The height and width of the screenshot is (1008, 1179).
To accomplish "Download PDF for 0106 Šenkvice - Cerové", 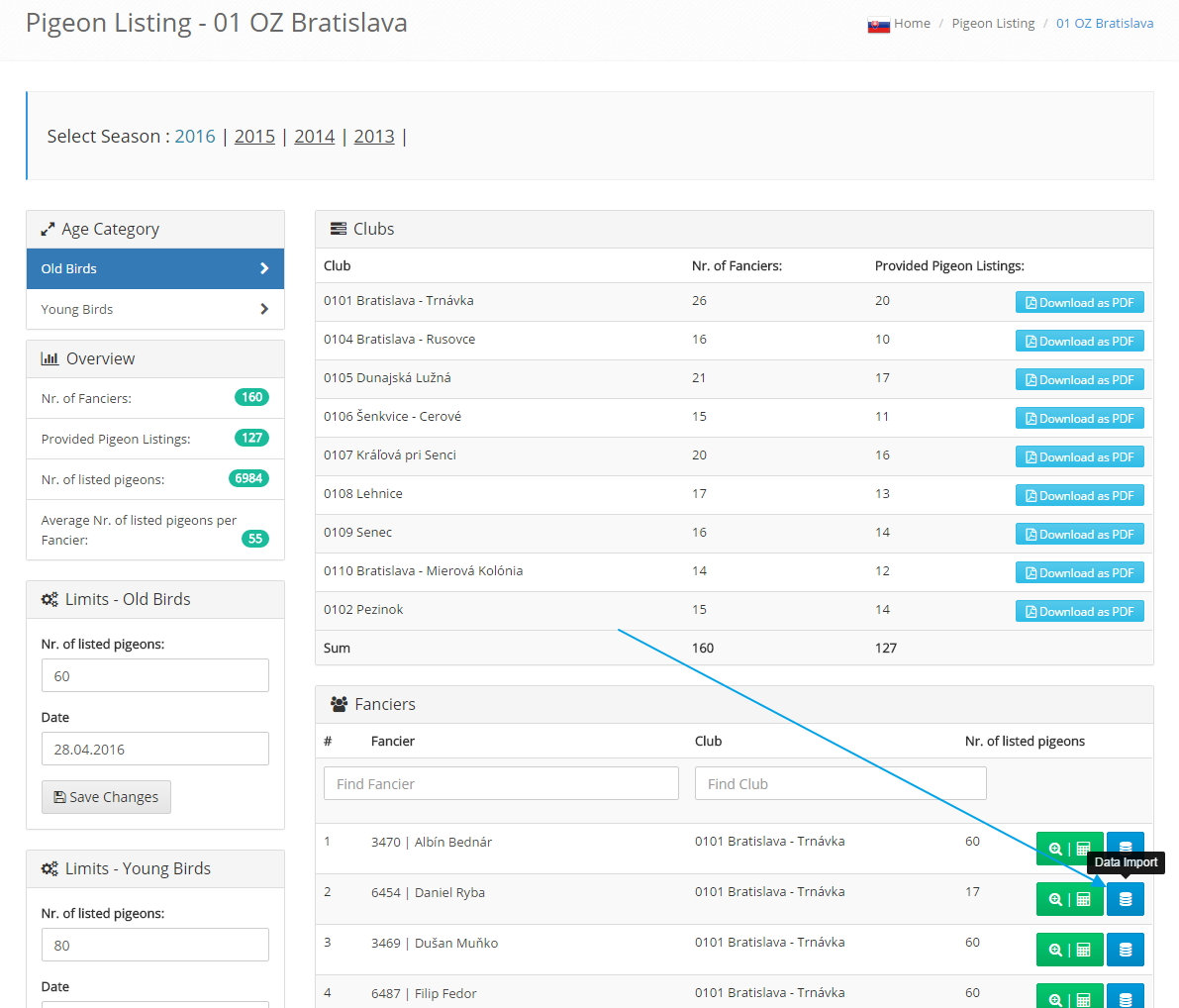I will click(1079, 419).
